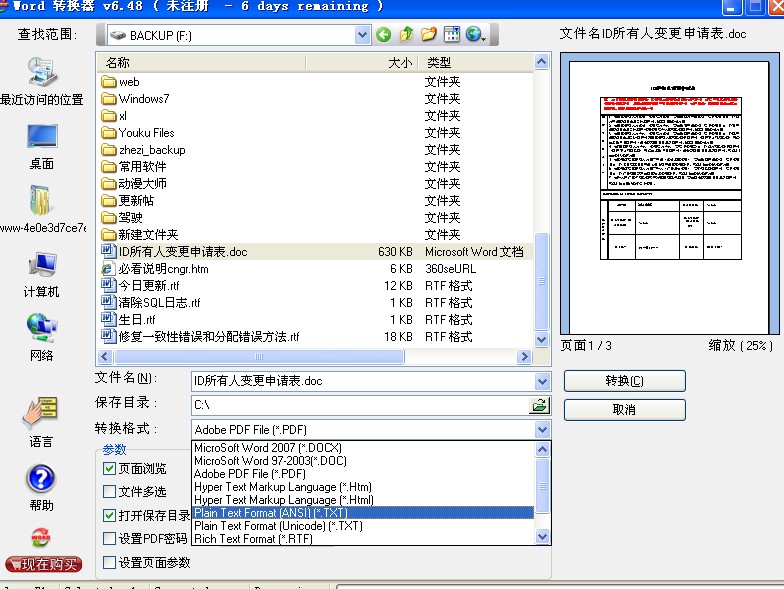Collapse the 转换格式 format dropdown

click(x=542, y=429)
